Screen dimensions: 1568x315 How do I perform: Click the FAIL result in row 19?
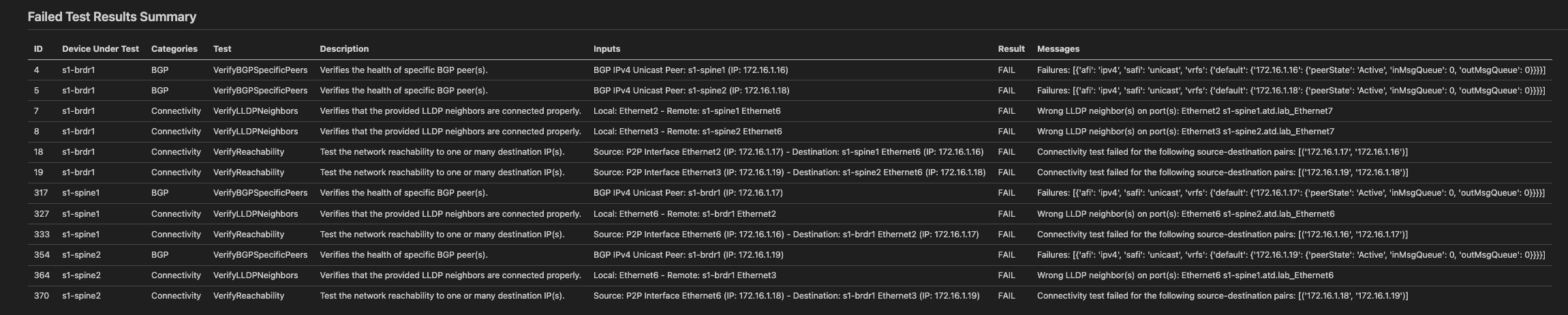click(1006, 172)
